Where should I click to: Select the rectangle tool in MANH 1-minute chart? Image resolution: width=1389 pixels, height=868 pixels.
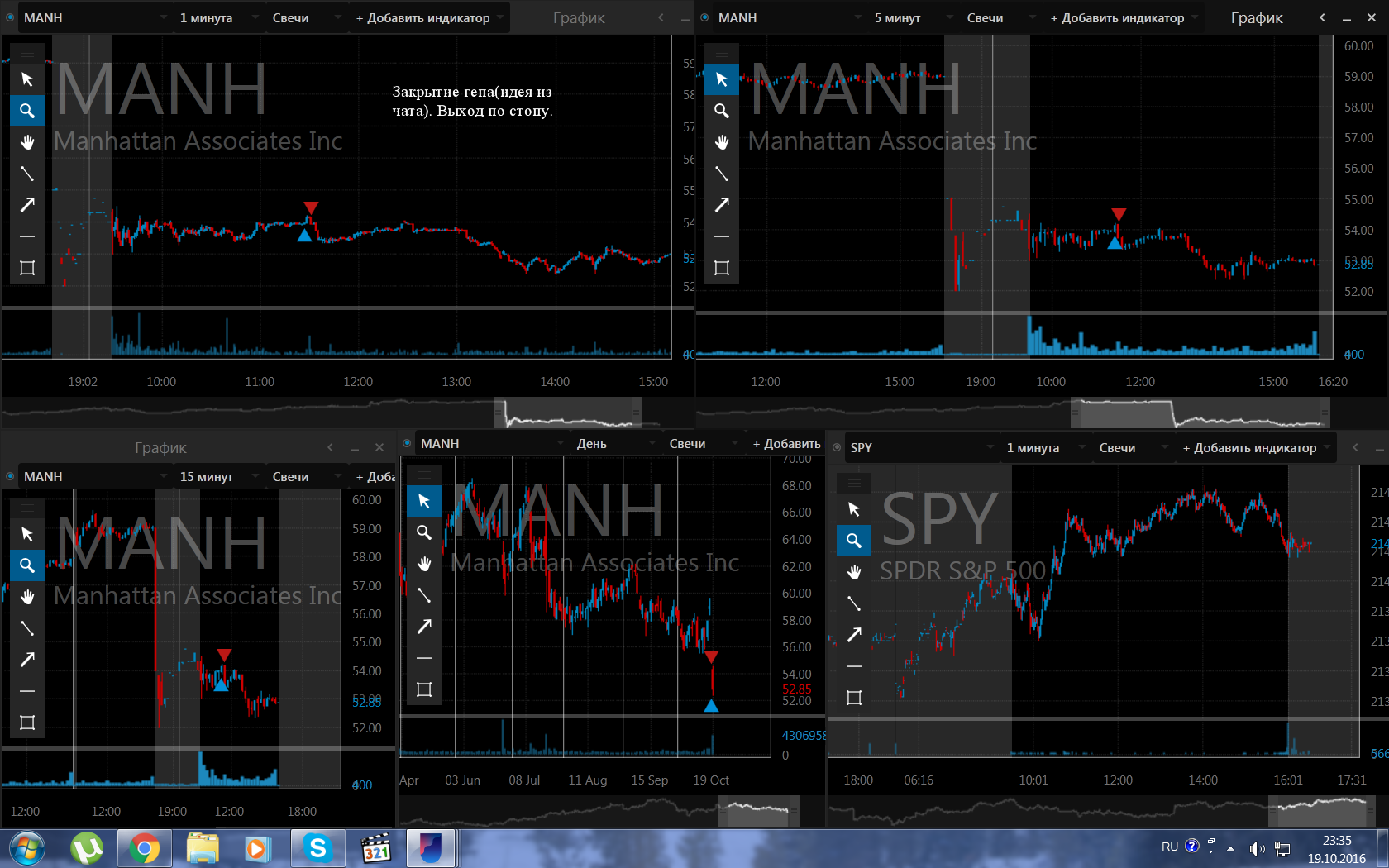coord(27,268)
